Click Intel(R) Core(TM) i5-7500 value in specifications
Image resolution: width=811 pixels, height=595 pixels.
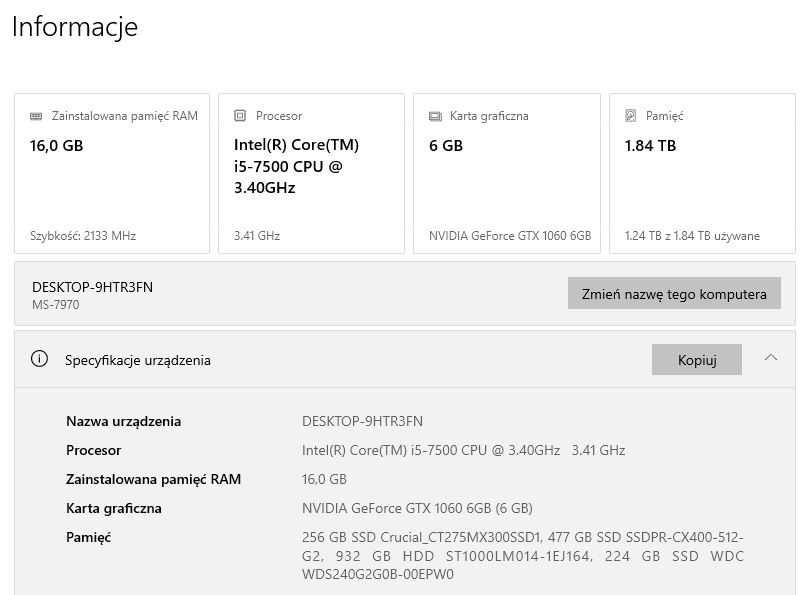(463, 450)
